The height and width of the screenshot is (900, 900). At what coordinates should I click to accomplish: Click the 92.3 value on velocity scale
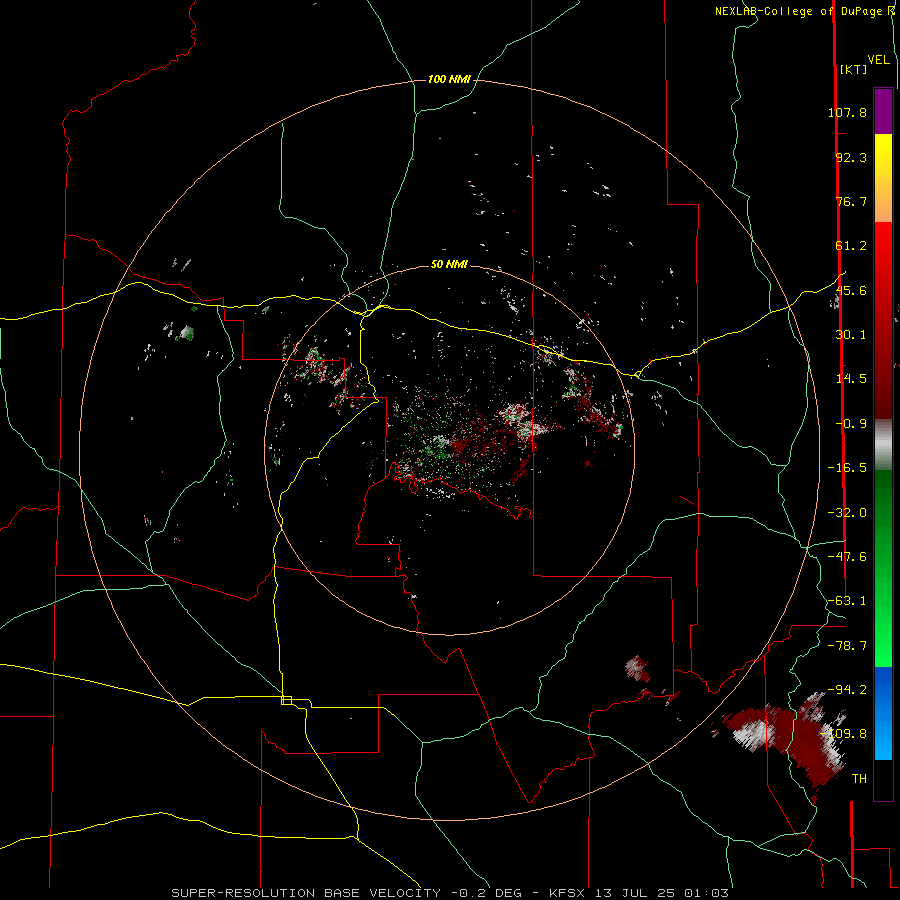tap(851, 157)
